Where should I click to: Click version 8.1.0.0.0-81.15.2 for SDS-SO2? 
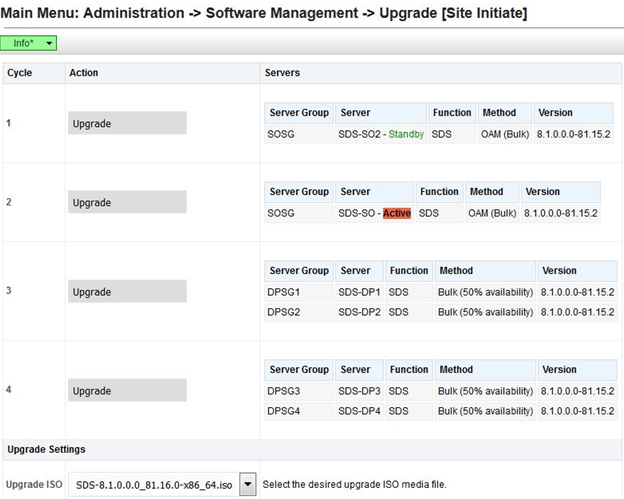pos(573,134)
